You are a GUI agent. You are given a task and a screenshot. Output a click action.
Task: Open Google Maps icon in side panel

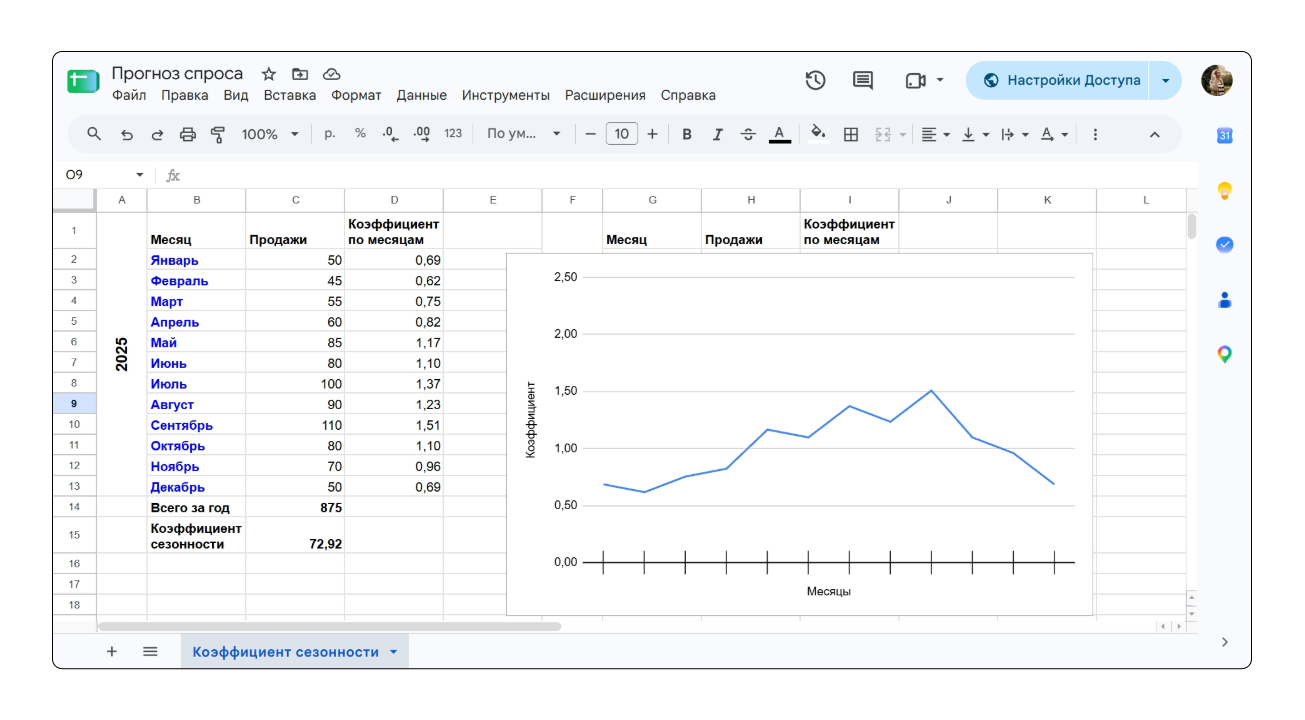pyautogui.click(x=1224, y=354)
